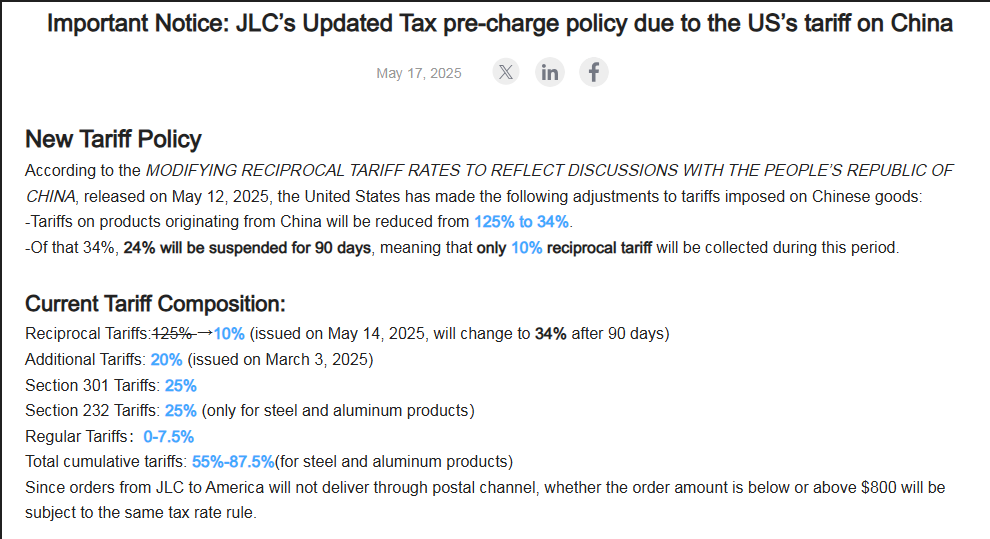This screenshot has height=539, width=990.
Task: Click the "125% to 34%" blue text
Action: (522, 222)
